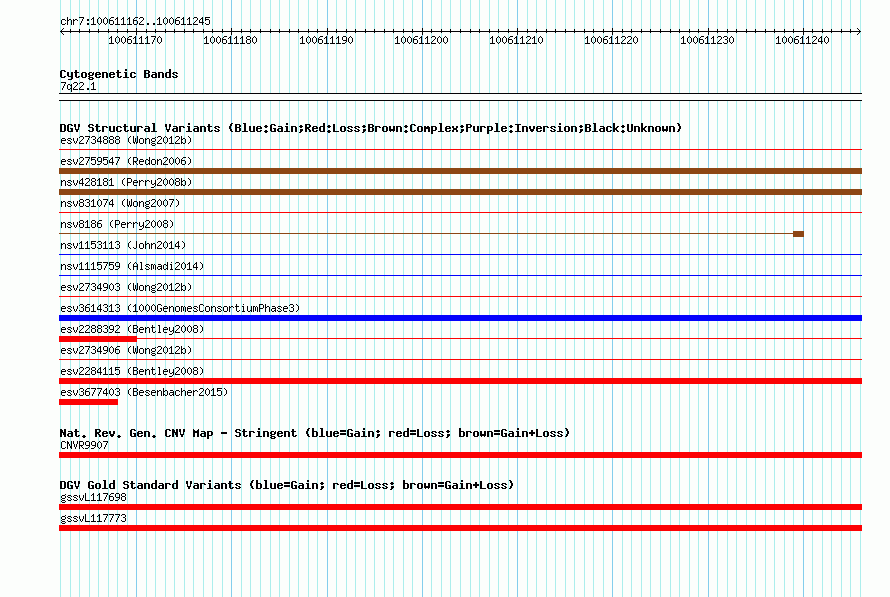Open variant nsv1153113 (John2014)
Viewport: 890px width, 597px height.
coord(123,245)
